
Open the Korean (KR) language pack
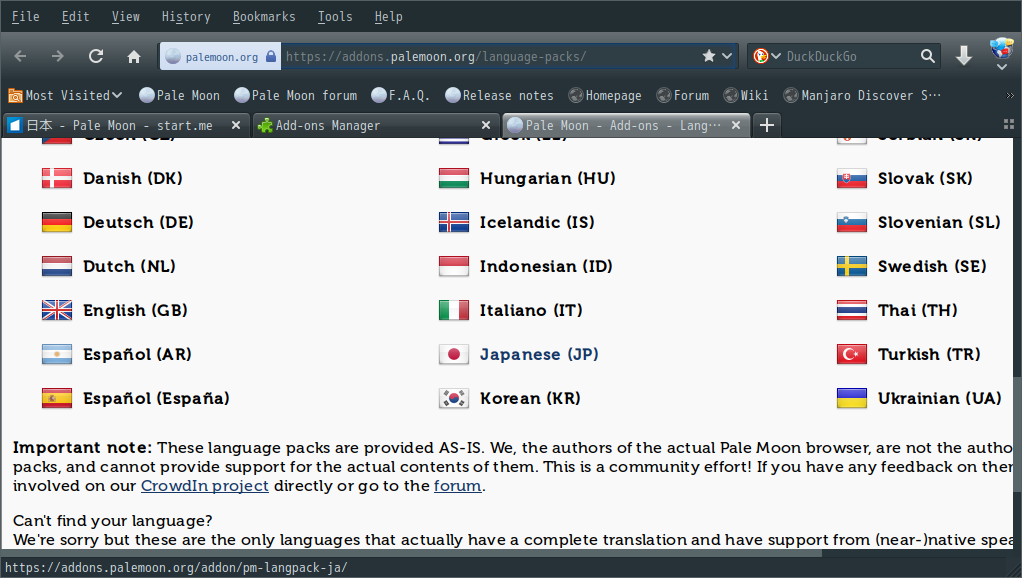pyautogui.click(x=530, y=398)
